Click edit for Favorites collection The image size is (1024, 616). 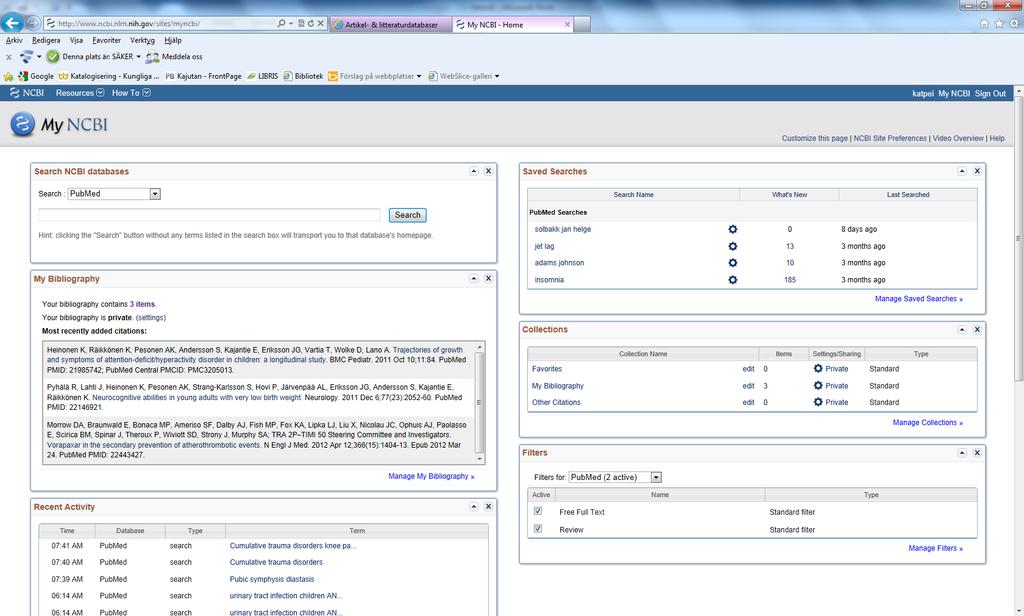tap(748, 369)
